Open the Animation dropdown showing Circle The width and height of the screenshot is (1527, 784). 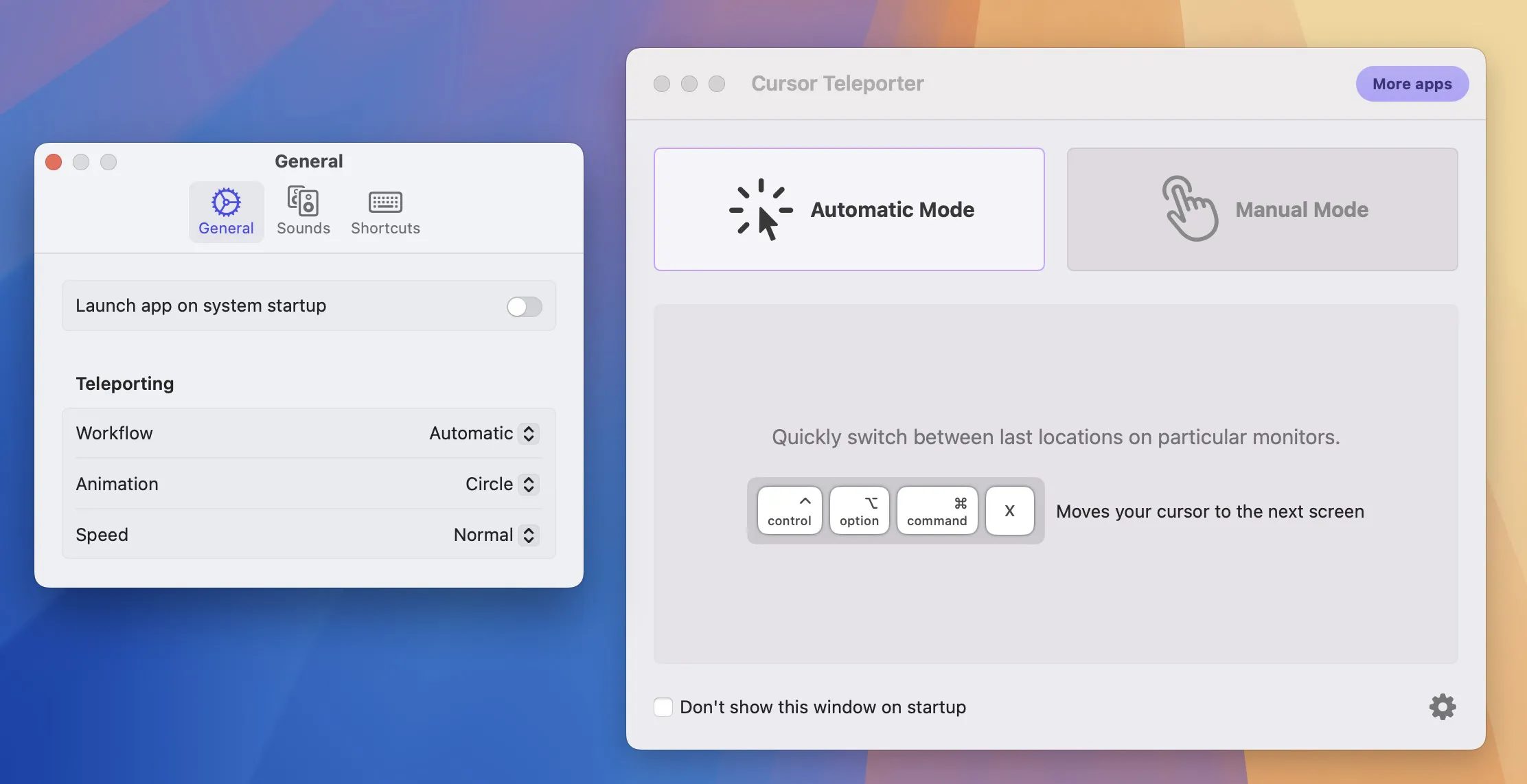tap(502, 484)
